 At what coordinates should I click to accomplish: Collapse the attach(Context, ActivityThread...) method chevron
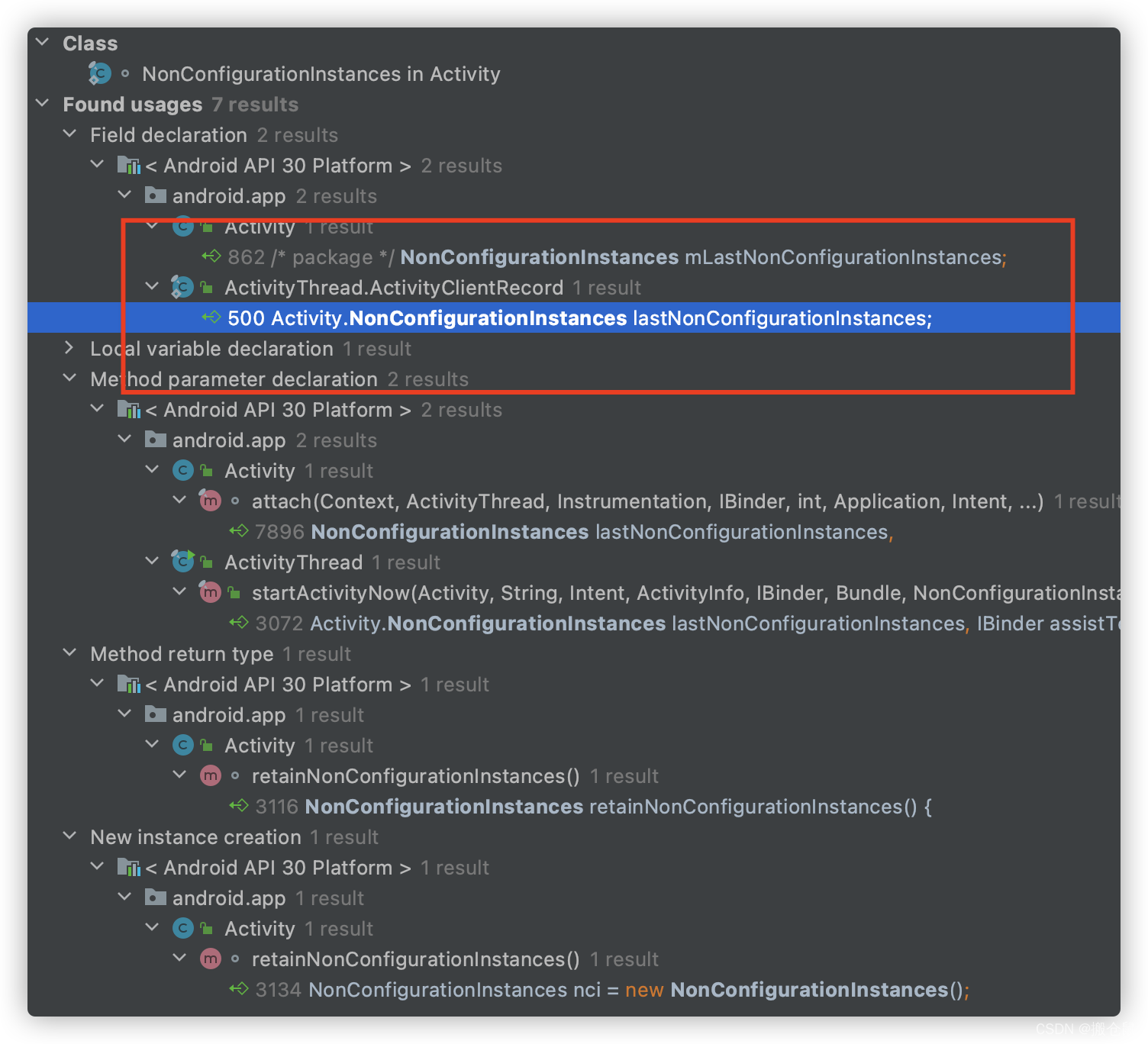[x=180, y=500]
